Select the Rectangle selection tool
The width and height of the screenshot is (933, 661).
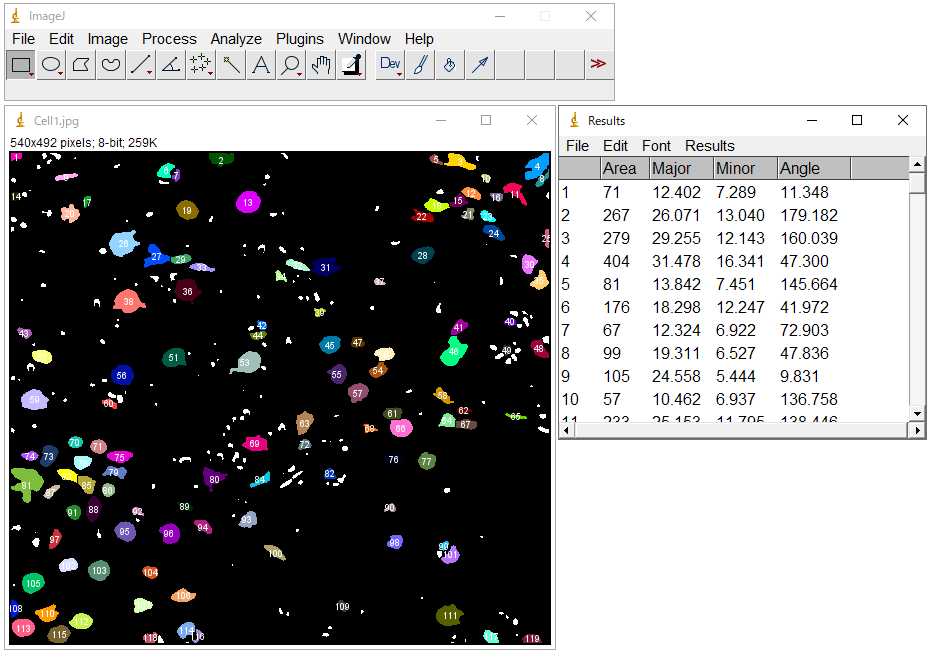point(21,65)
